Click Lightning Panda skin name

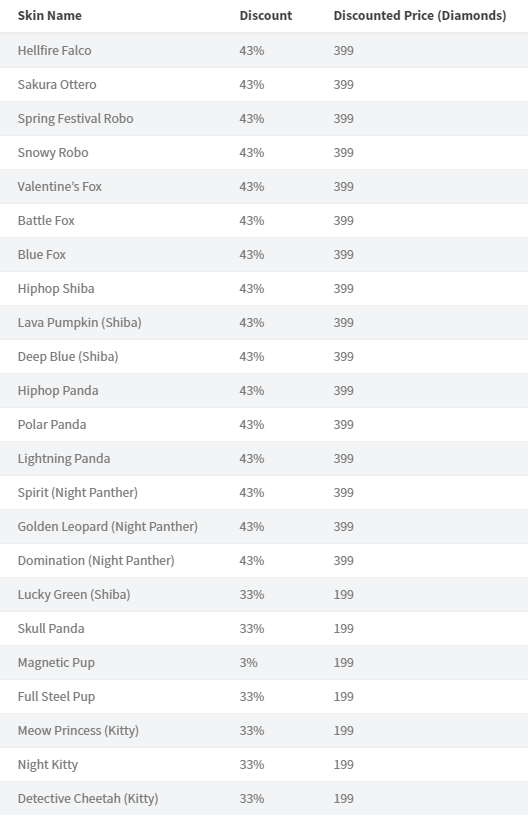point(64,458)
